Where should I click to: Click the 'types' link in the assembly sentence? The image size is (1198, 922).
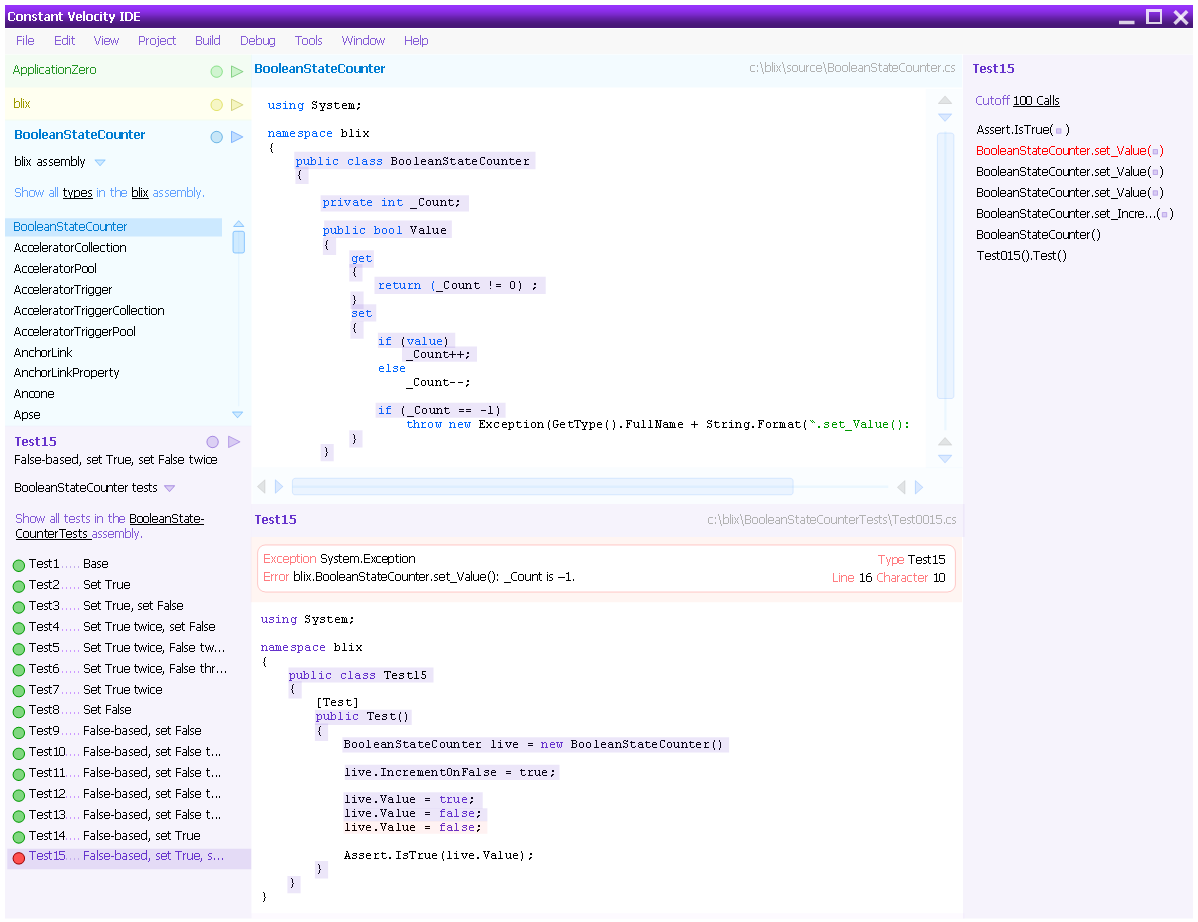tap(77, 192)
